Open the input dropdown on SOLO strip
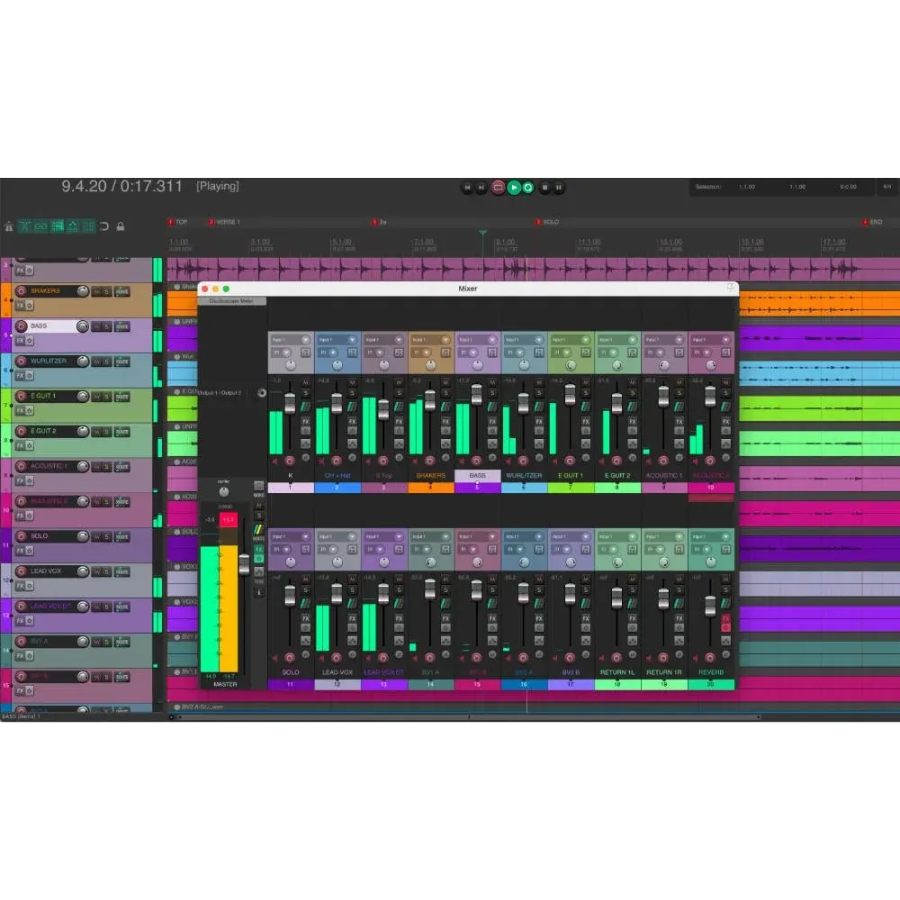Image resolution: width=900 pixels, height=900 pixels. pyautogui.click(x=290, y=537)
